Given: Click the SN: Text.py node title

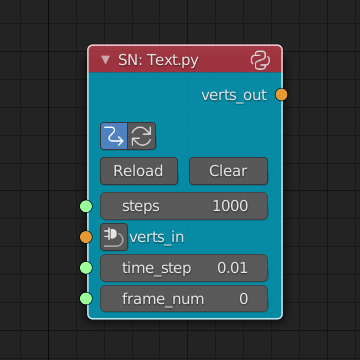Looking at the screenshot, I should 158,60.
